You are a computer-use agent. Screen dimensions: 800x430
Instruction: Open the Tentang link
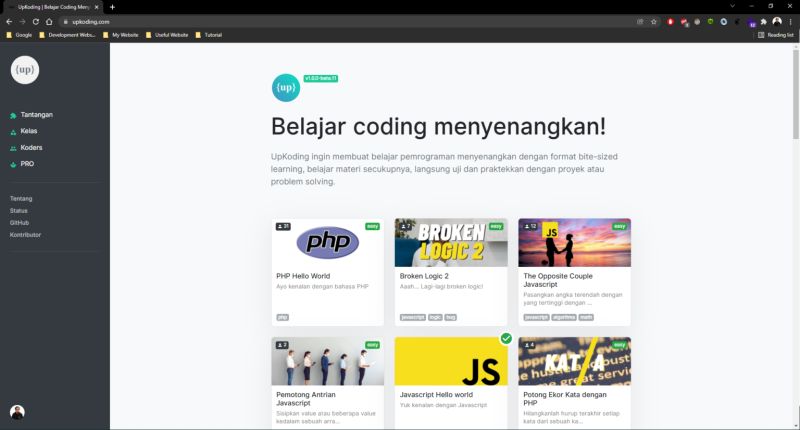click(x=21, y=198)
